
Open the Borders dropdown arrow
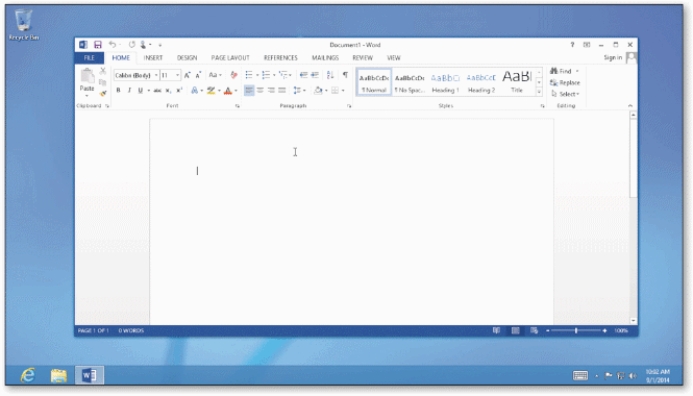tap(343, 90)
